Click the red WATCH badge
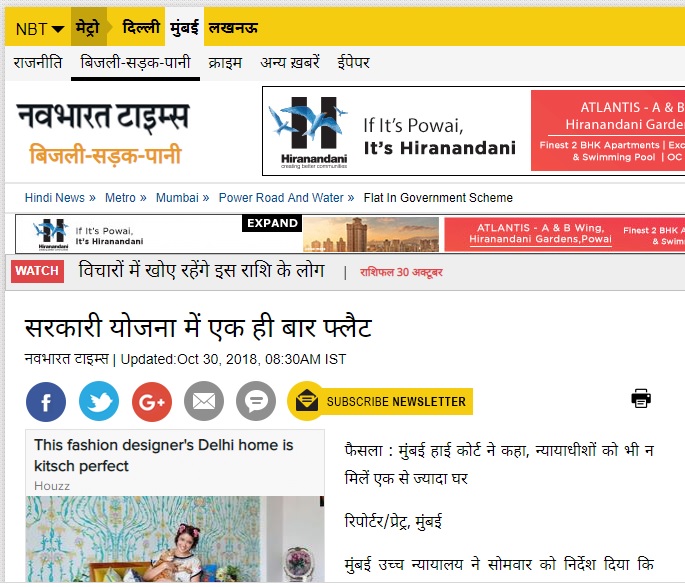 pos(38,271)
